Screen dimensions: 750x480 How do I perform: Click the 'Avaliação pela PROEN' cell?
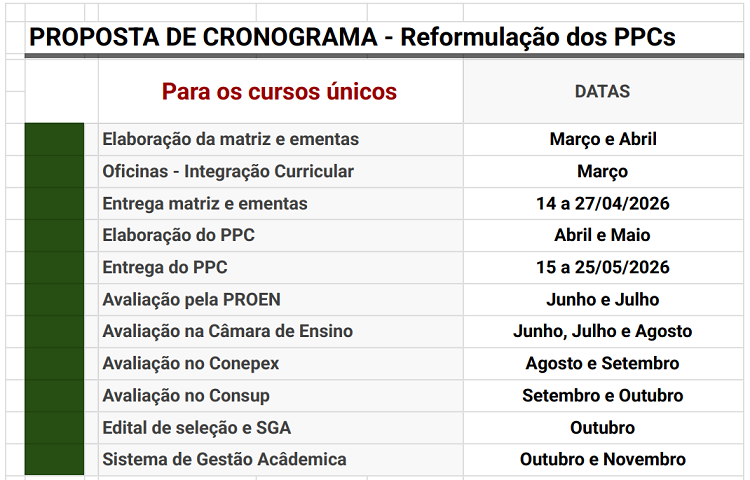[191, 300]
